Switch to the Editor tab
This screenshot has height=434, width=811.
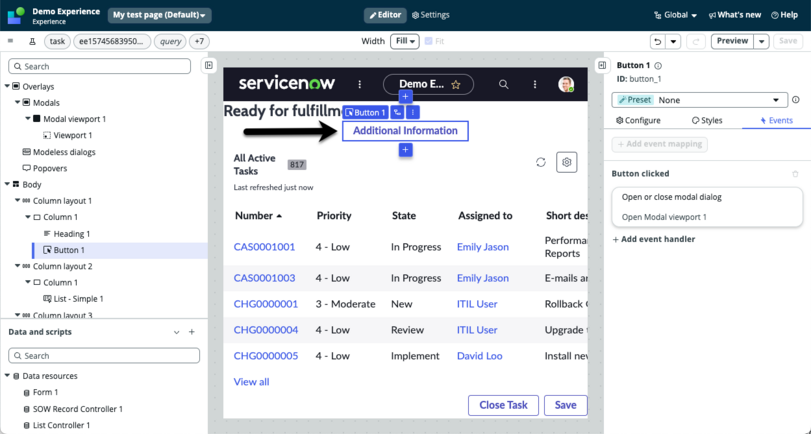tap(385, 15)
